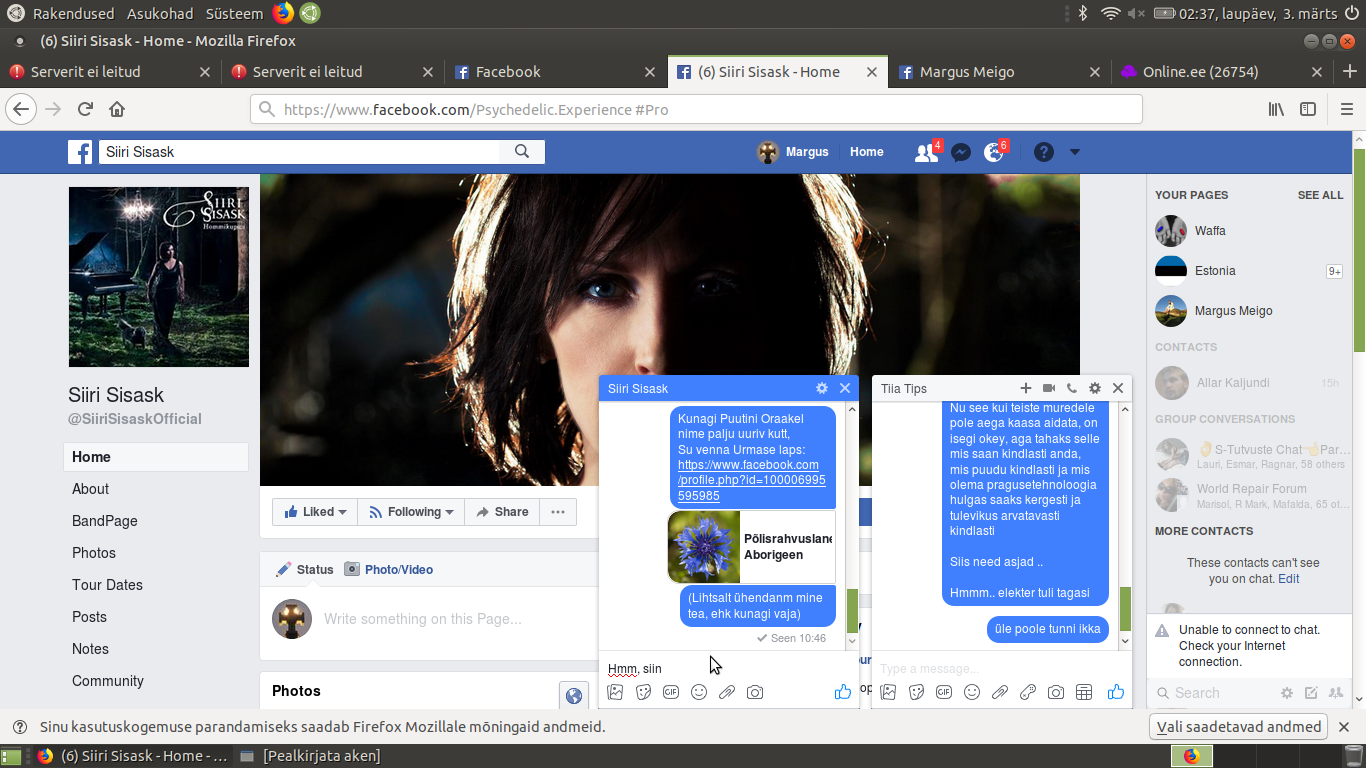The height and width of the screenshot is (768, 1366).
Task: Open the Firefox library icon
Action: pyautogui.click(x=1277, y=109)
